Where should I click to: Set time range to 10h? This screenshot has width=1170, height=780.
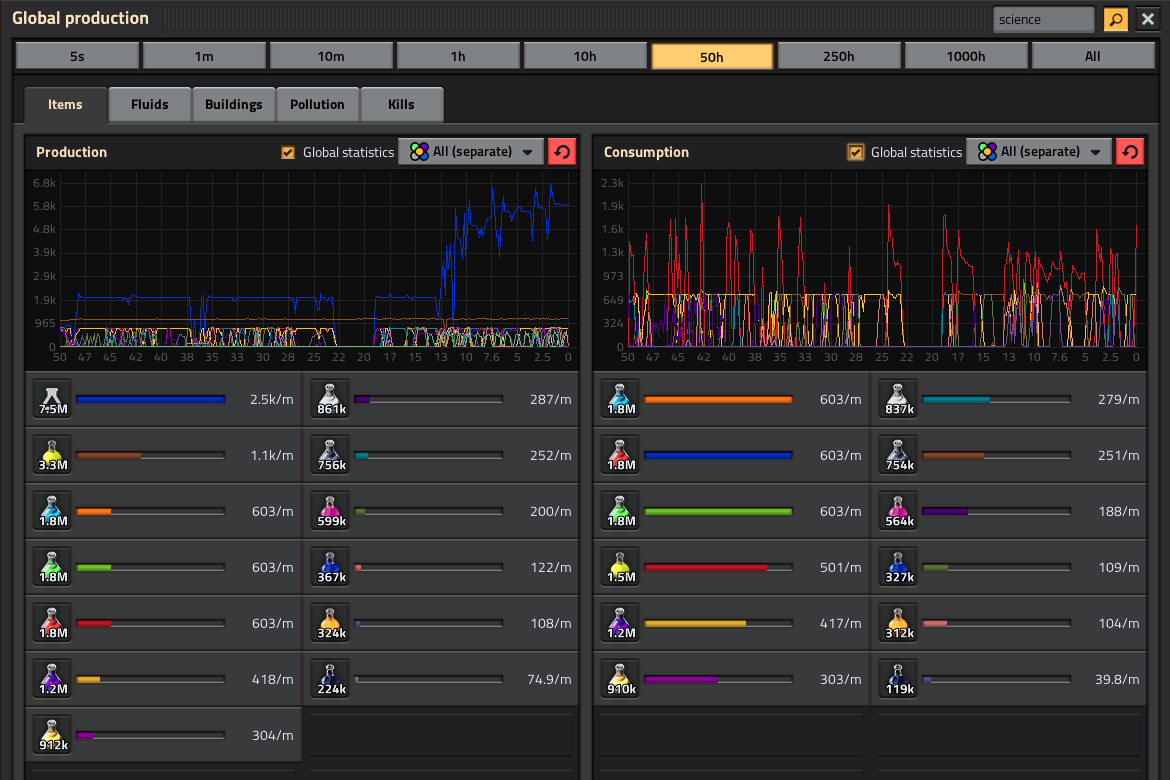coord(585,56)
